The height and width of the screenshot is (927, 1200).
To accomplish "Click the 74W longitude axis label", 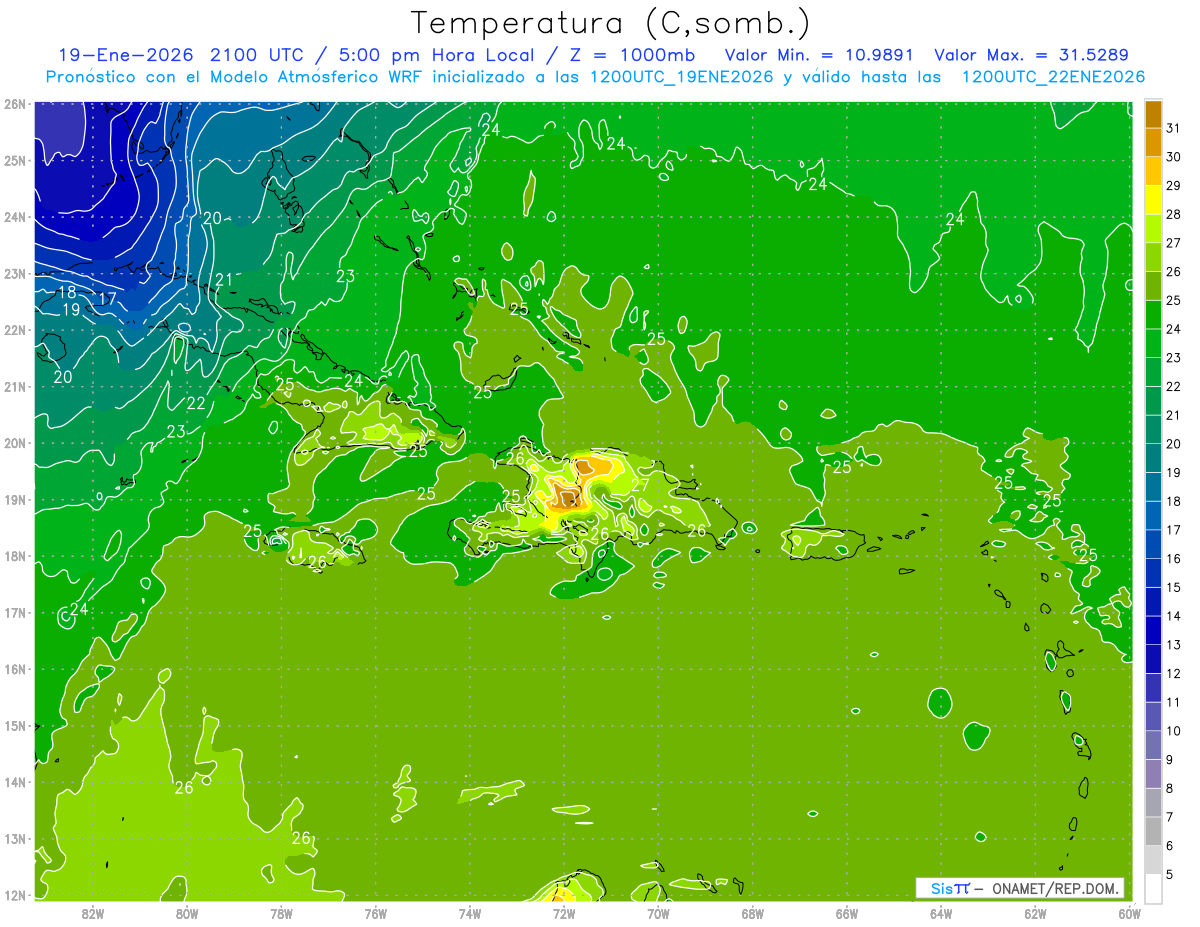I will (x=470, y=913).
